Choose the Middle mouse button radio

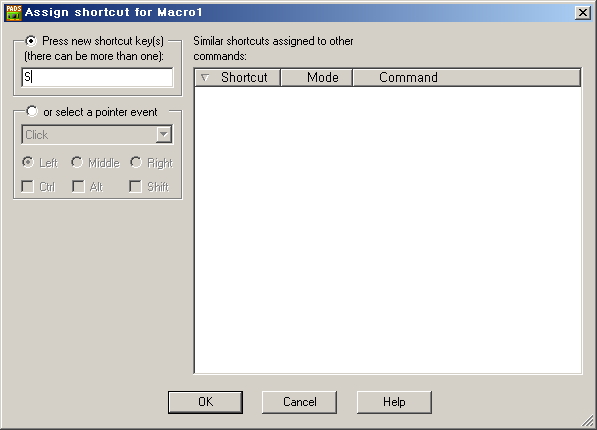pos(77,162)
